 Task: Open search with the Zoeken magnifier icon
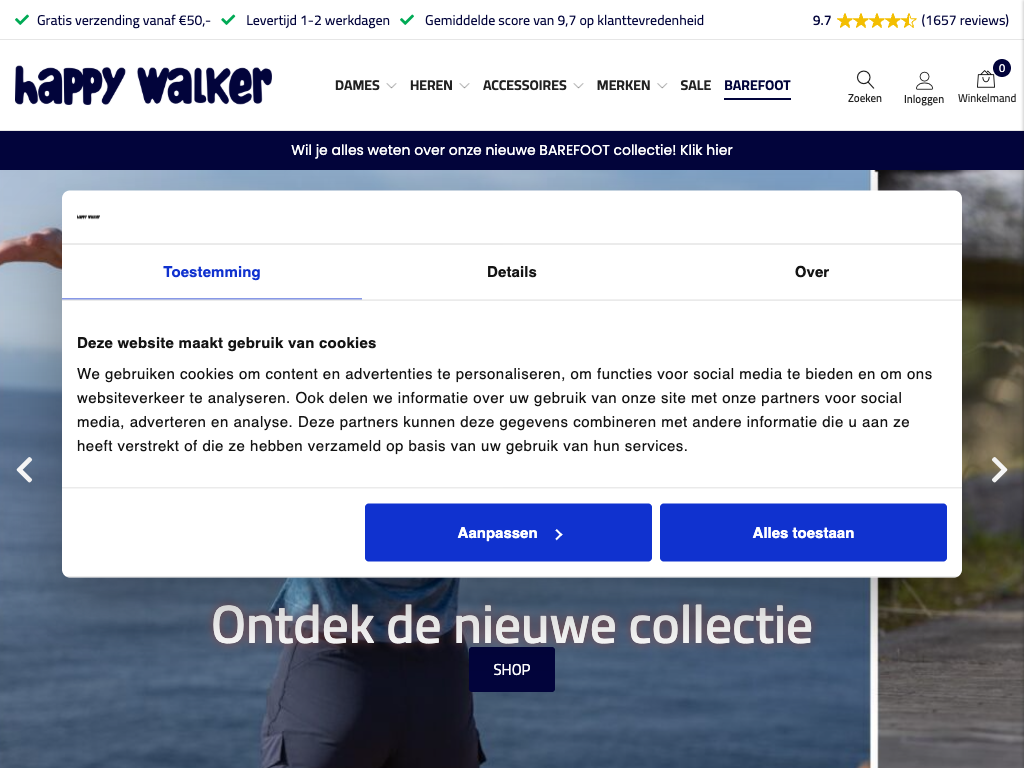[865, 80]
